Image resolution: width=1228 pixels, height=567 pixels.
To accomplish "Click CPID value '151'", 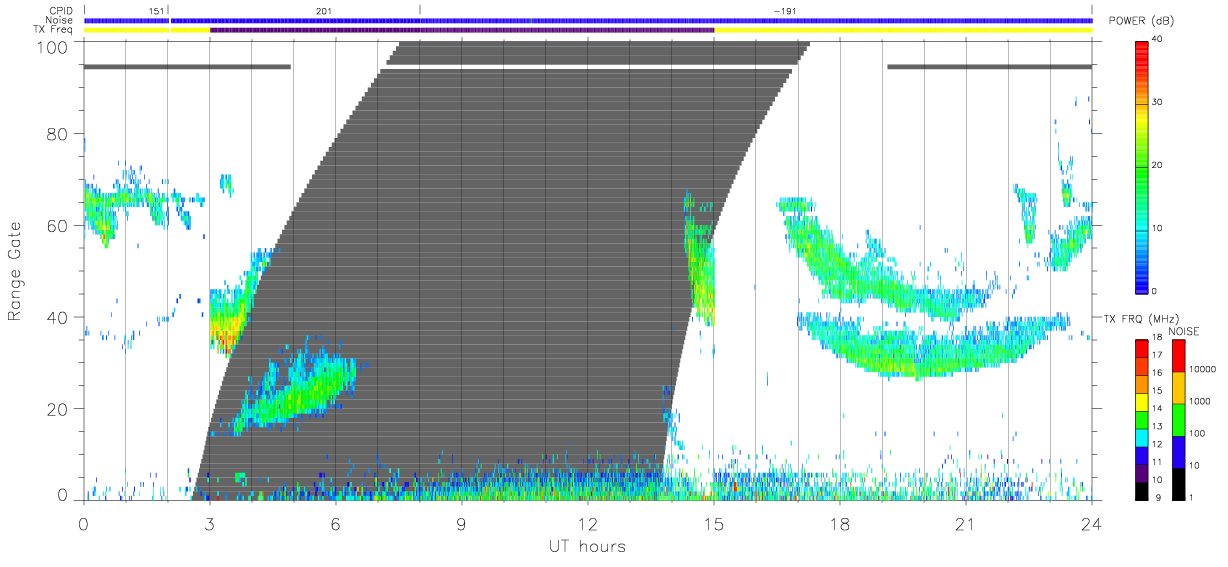I will (x=156, y=11).
